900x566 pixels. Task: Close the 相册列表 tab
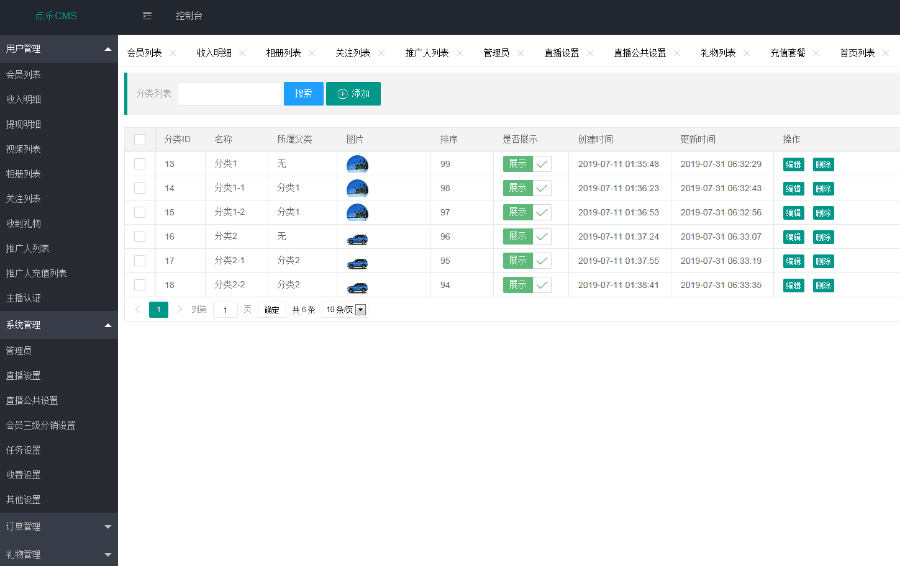[312, 53]
